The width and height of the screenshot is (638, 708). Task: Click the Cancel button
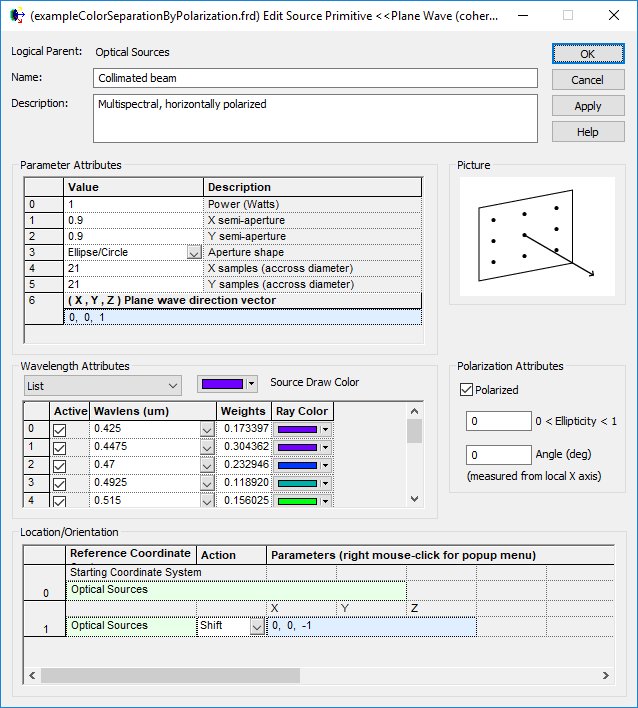(587, 80)
